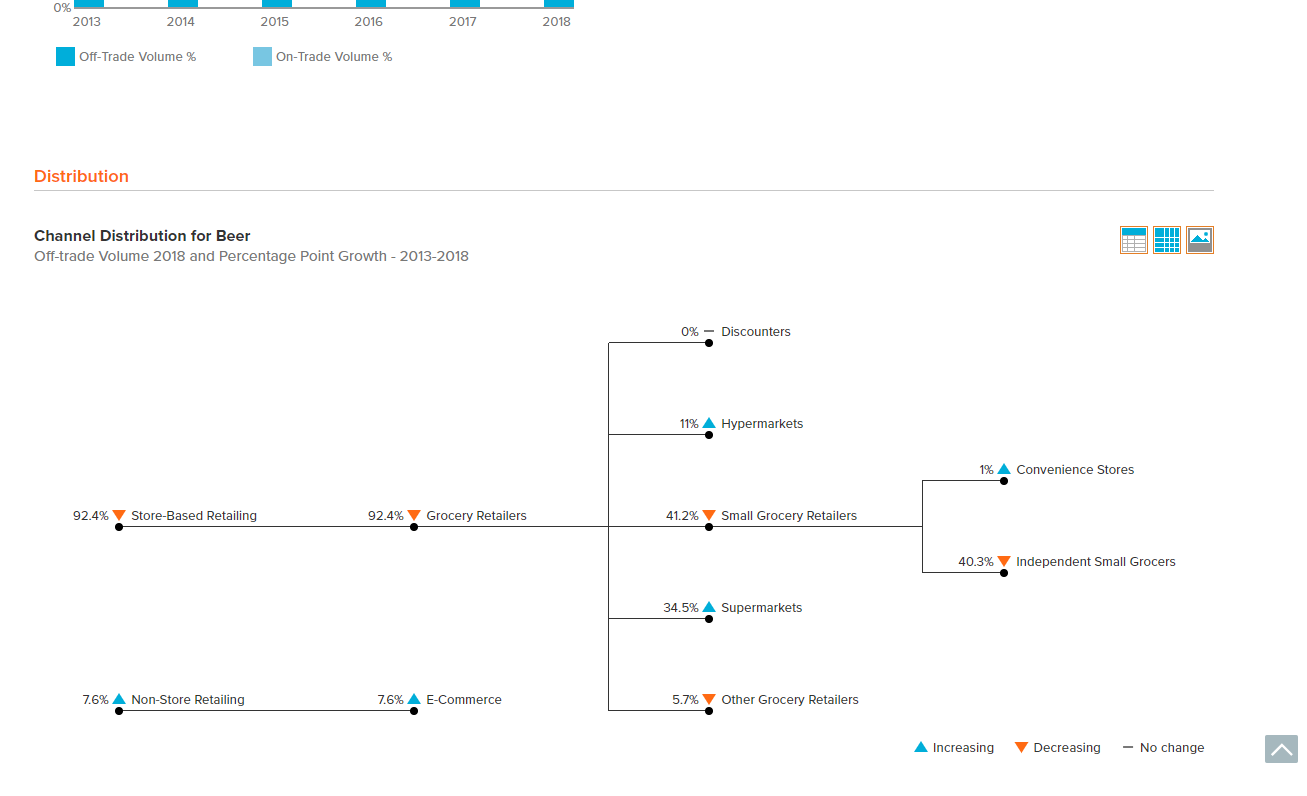Screen dimensions: 1307x796
Task: Click the Off-trade Volume 2018 subtitle
Action: click(x=251, y=256)
